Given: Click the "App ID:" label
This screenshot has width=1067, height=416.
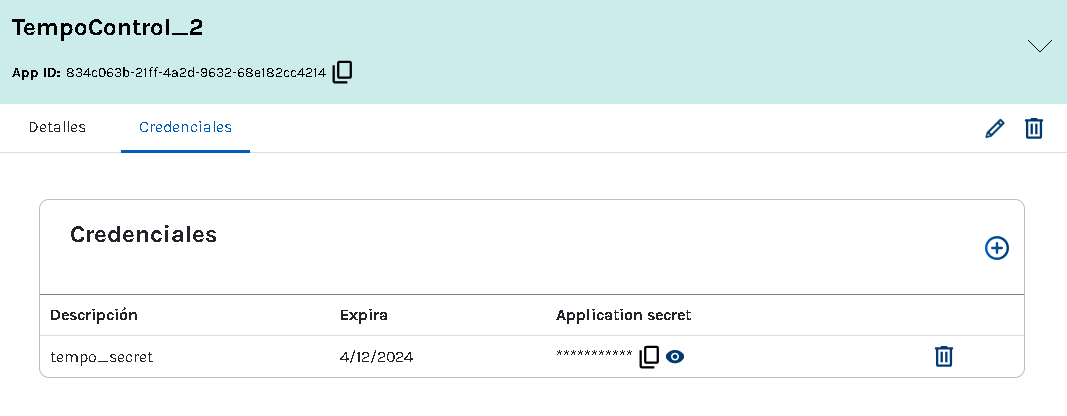Looking at the screenshot, I should click(37, 73).
